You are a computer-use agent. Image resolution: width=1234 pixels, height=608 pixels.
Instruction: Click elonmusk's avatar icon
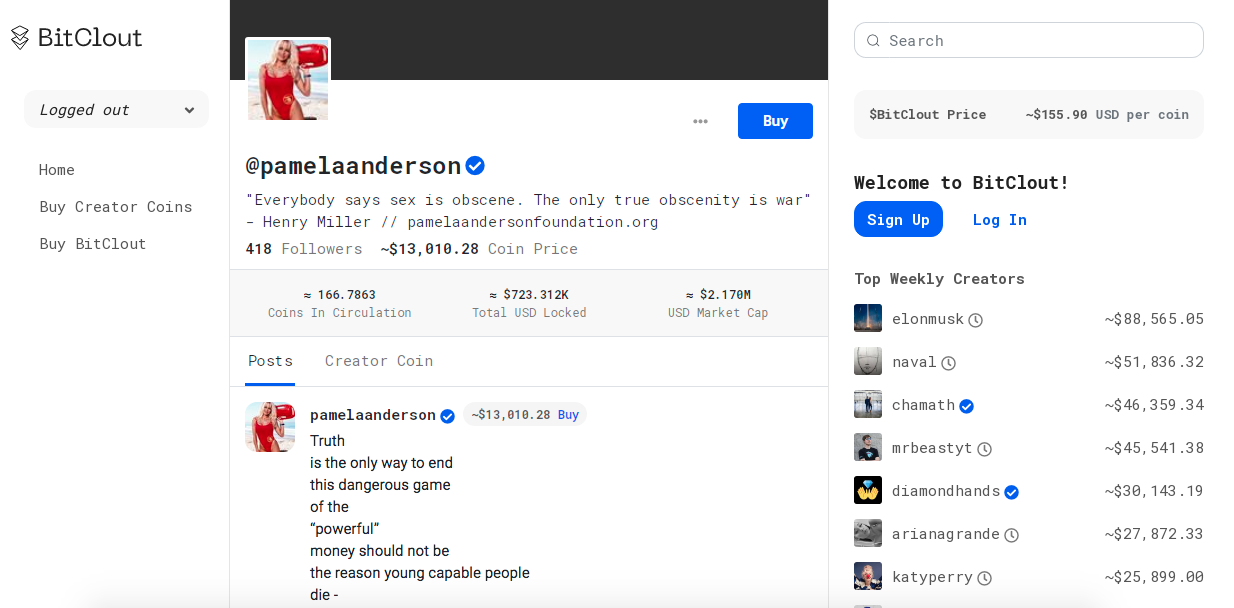pos(868,319)
